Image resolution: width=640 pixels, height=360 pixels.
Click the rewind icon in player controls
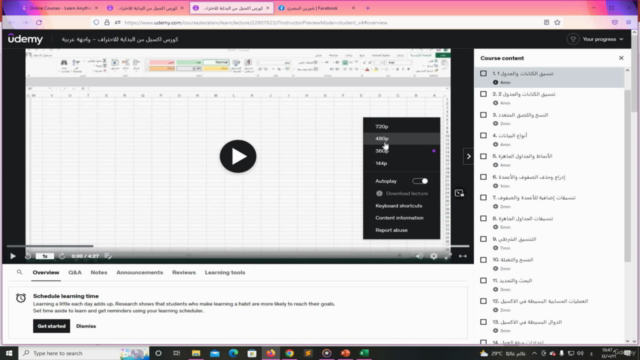pos(28,256)
